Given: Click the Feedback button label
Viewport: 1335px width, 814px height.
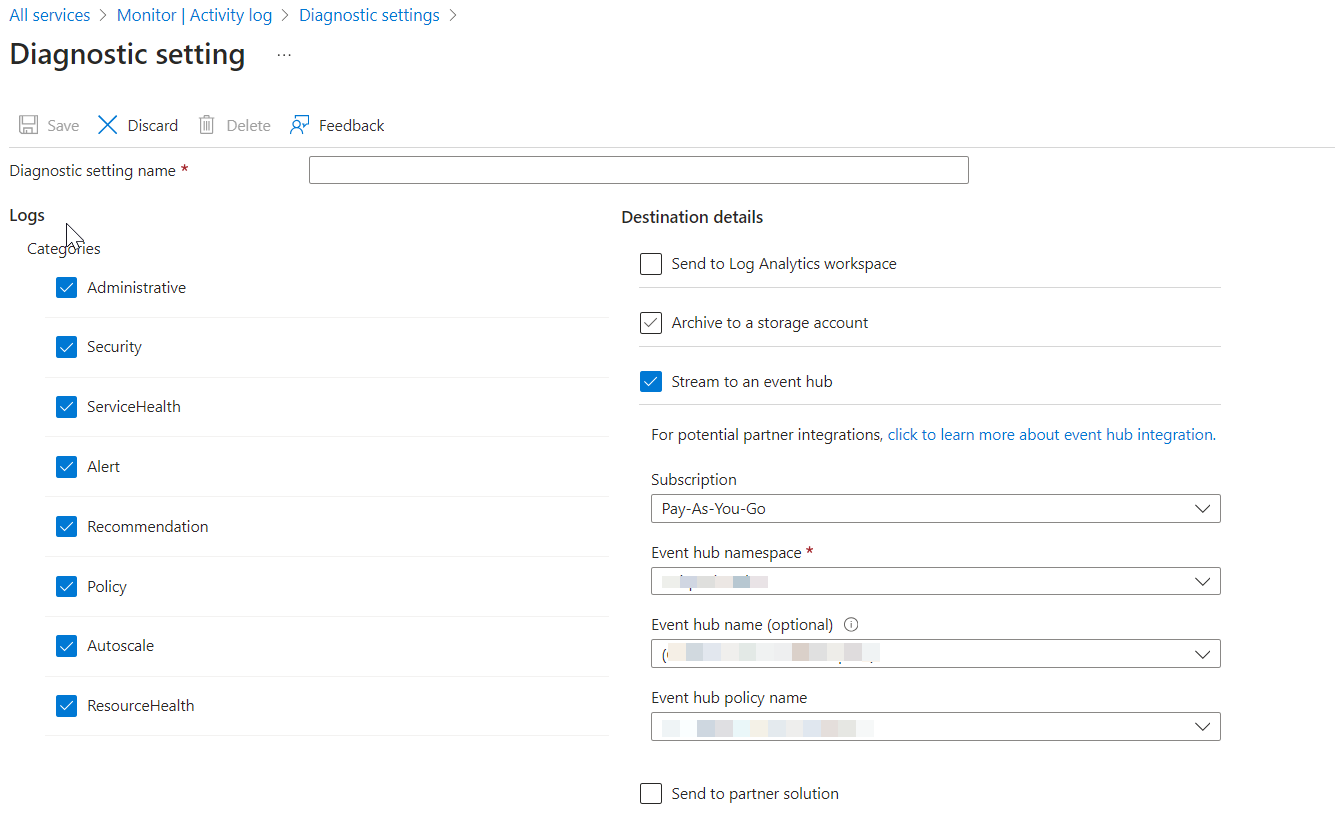Looking at the screenshot, I should (x=352, y=126).
